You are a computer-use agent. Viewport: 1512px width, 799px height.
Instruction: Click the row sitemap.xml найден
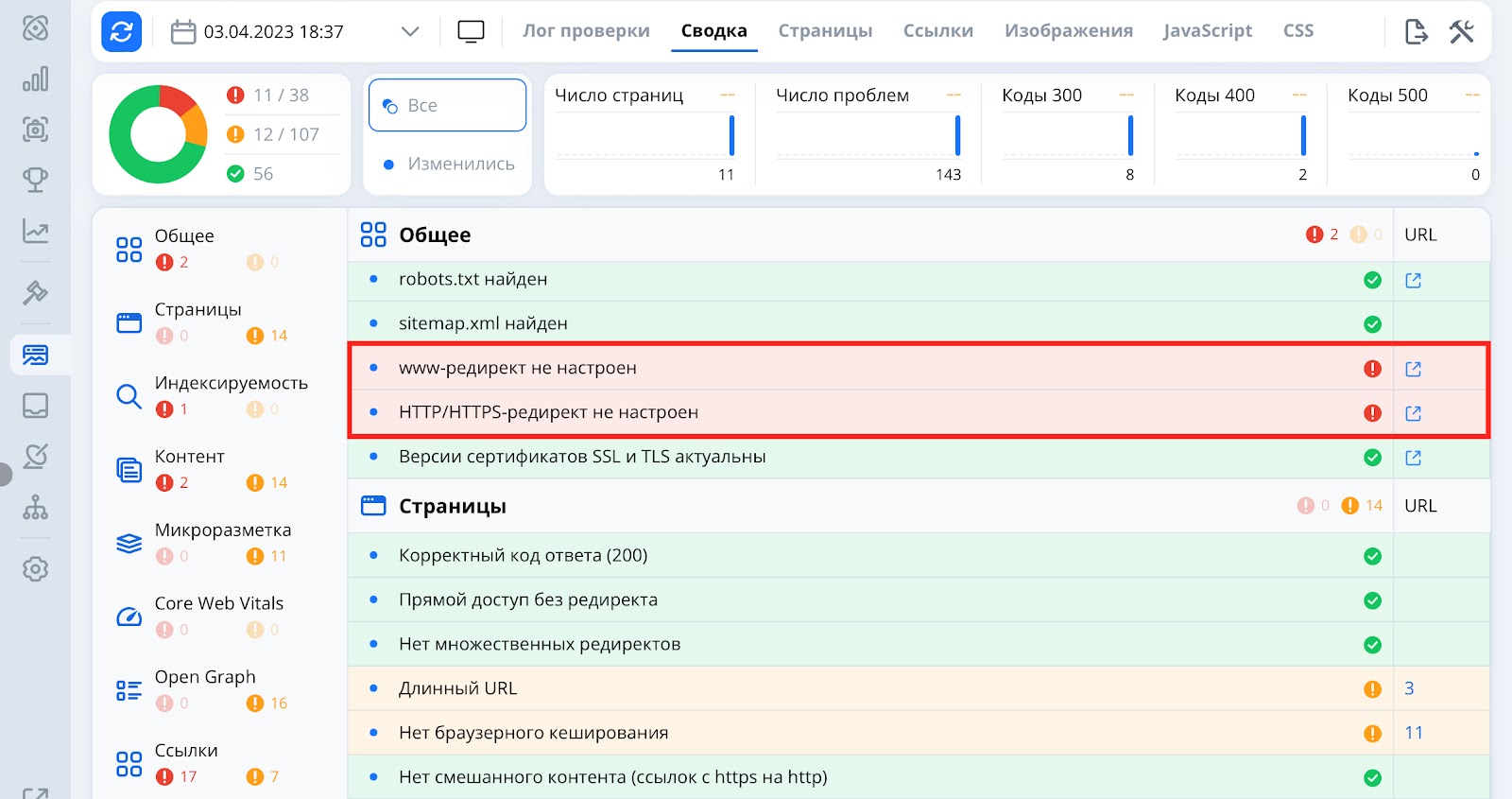(919, 323)
